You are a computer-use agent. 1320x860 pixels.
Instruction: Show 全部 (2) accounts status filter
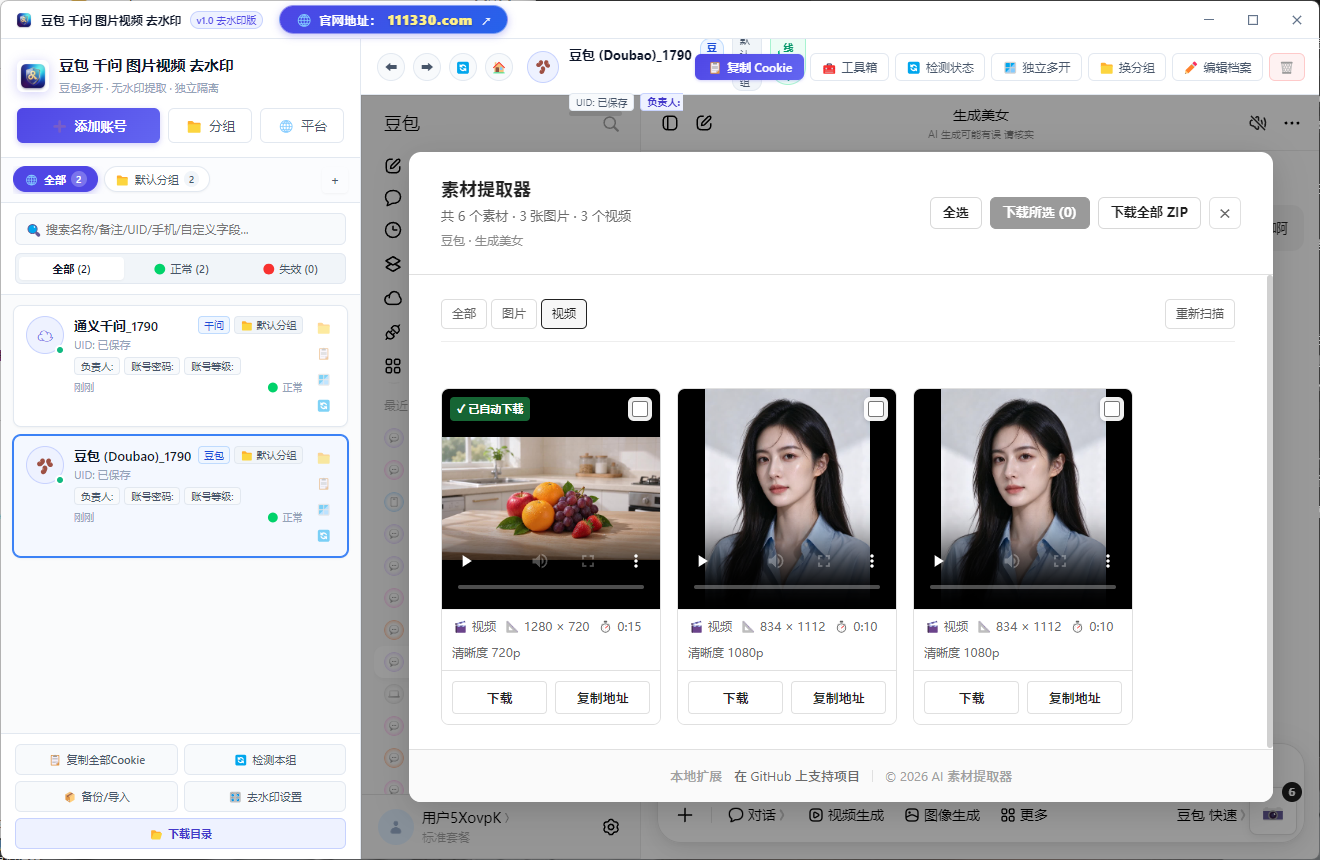point(71,269)
